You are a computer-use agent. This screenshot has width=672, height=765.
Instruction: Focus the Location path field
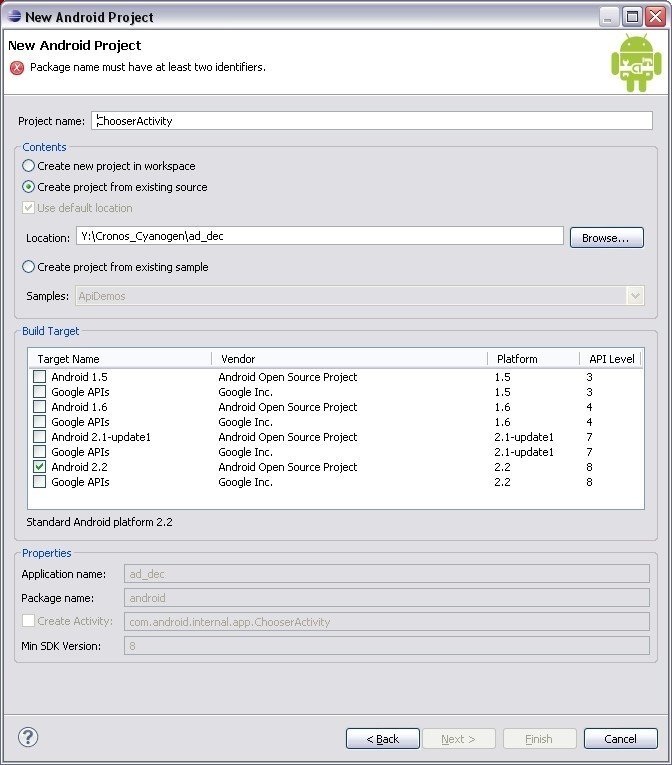320,236
